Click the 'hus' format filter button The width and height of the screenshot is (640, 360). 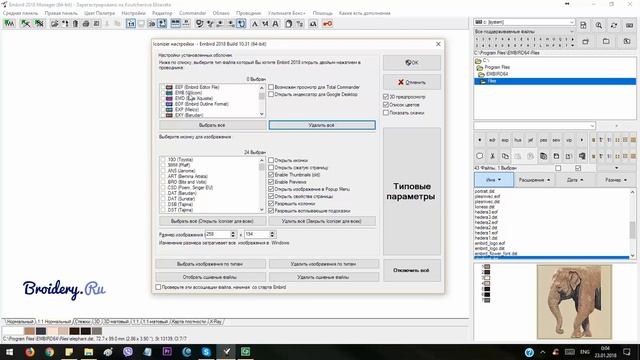pyautogui.click(x=518, y=140)
